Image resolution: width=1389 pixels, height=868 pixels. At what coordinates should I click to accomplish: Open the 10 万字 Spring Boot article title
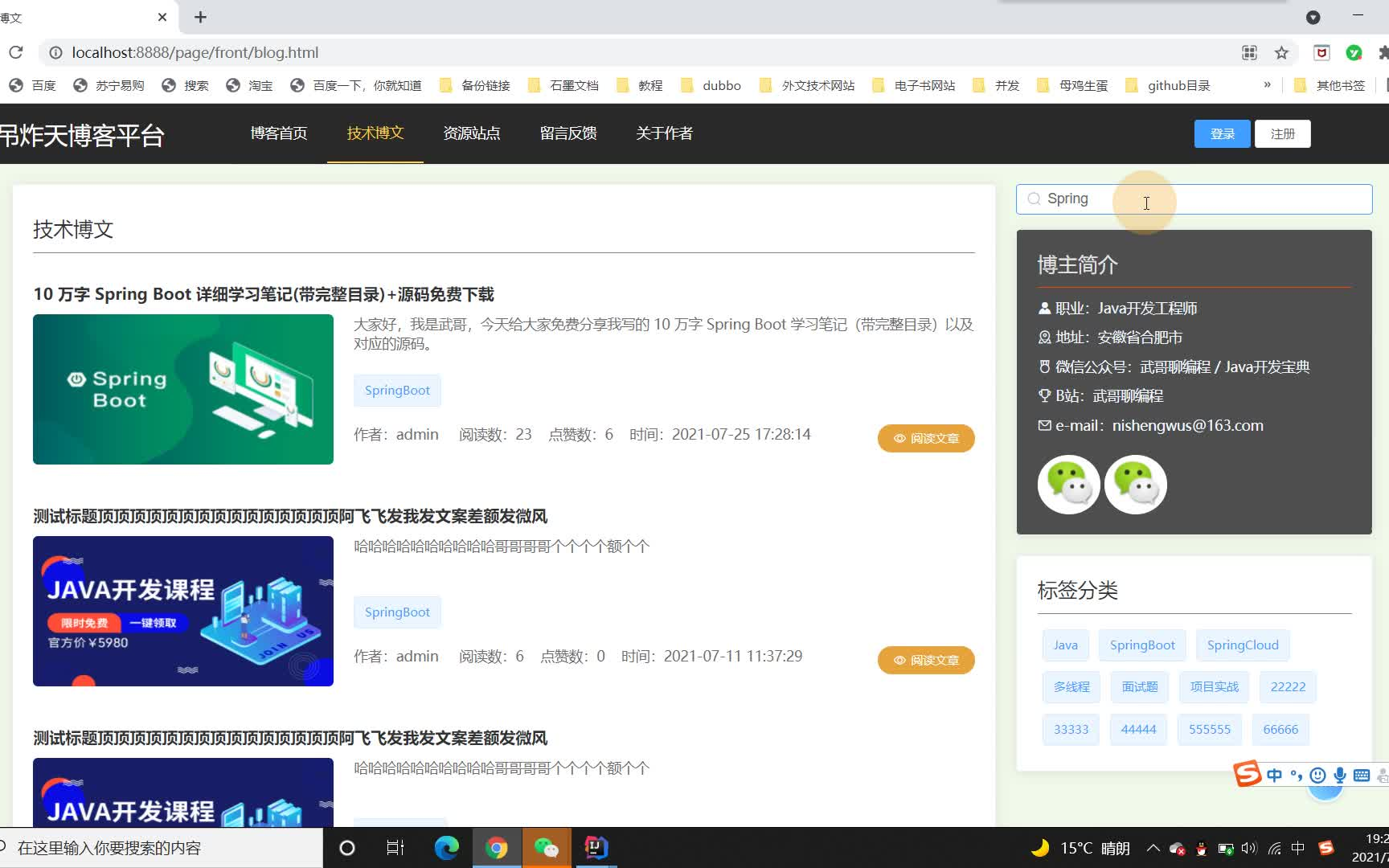click(264, 295)
